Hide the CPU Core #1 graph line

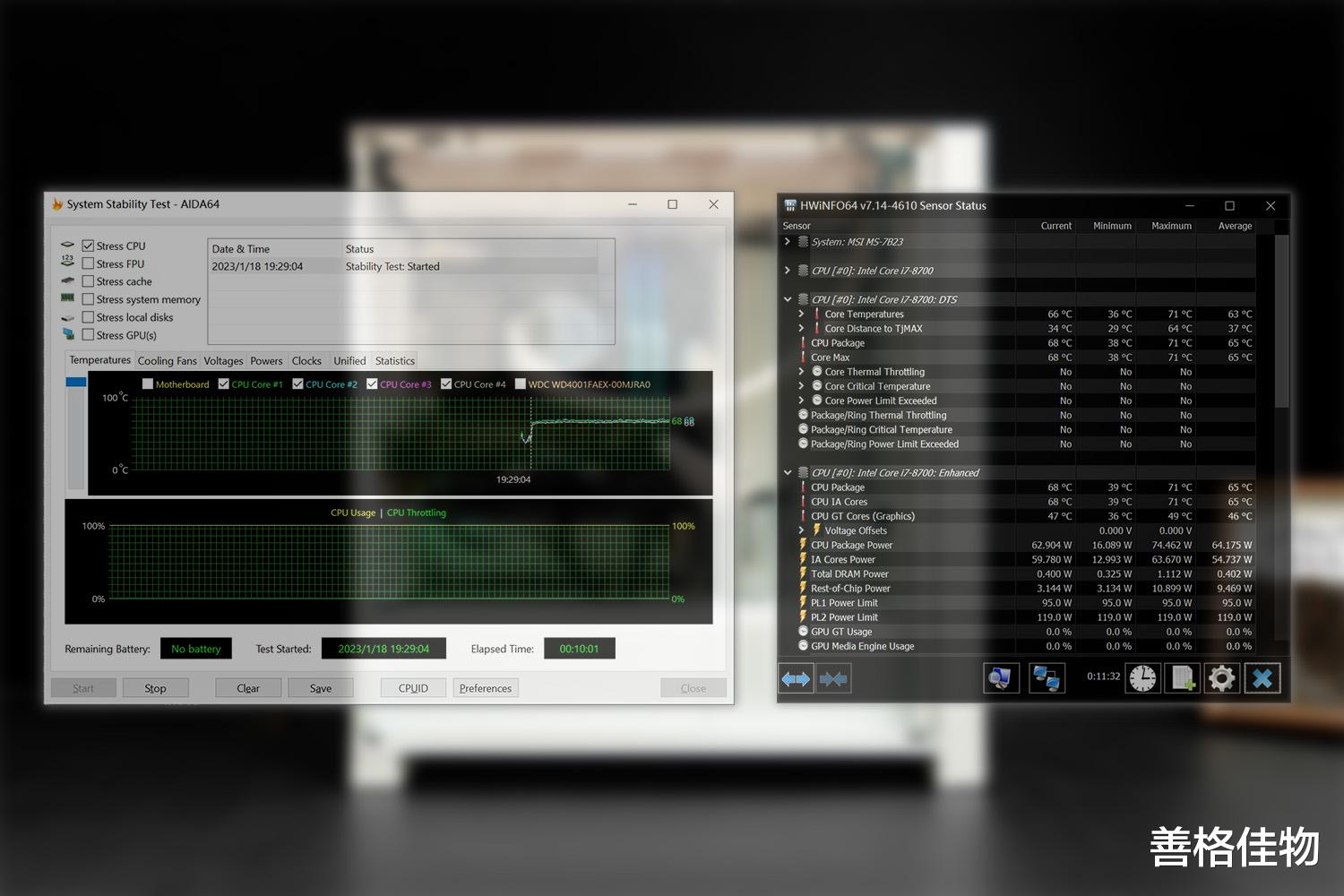pos(224,384)
